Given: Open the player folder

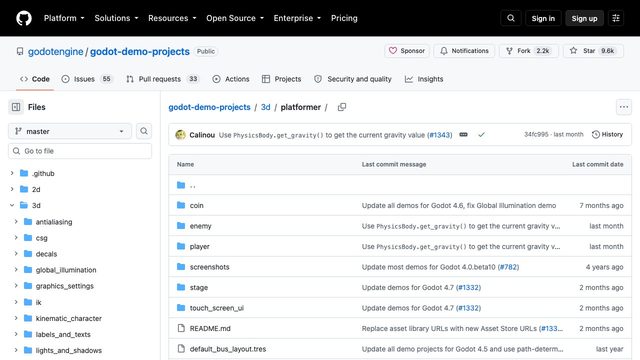Looking at the screenshot, I should pyautogui.click(x=200, y=246).
